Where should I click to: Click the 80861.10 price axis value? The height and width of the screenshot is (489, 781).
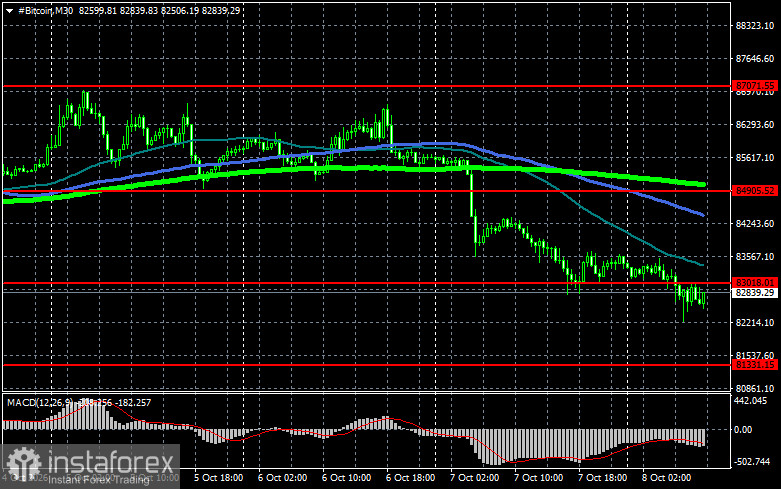coord(755,388)
